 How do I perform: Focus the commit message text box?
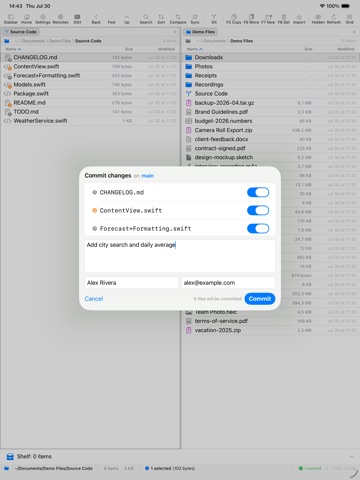point(180,256)
